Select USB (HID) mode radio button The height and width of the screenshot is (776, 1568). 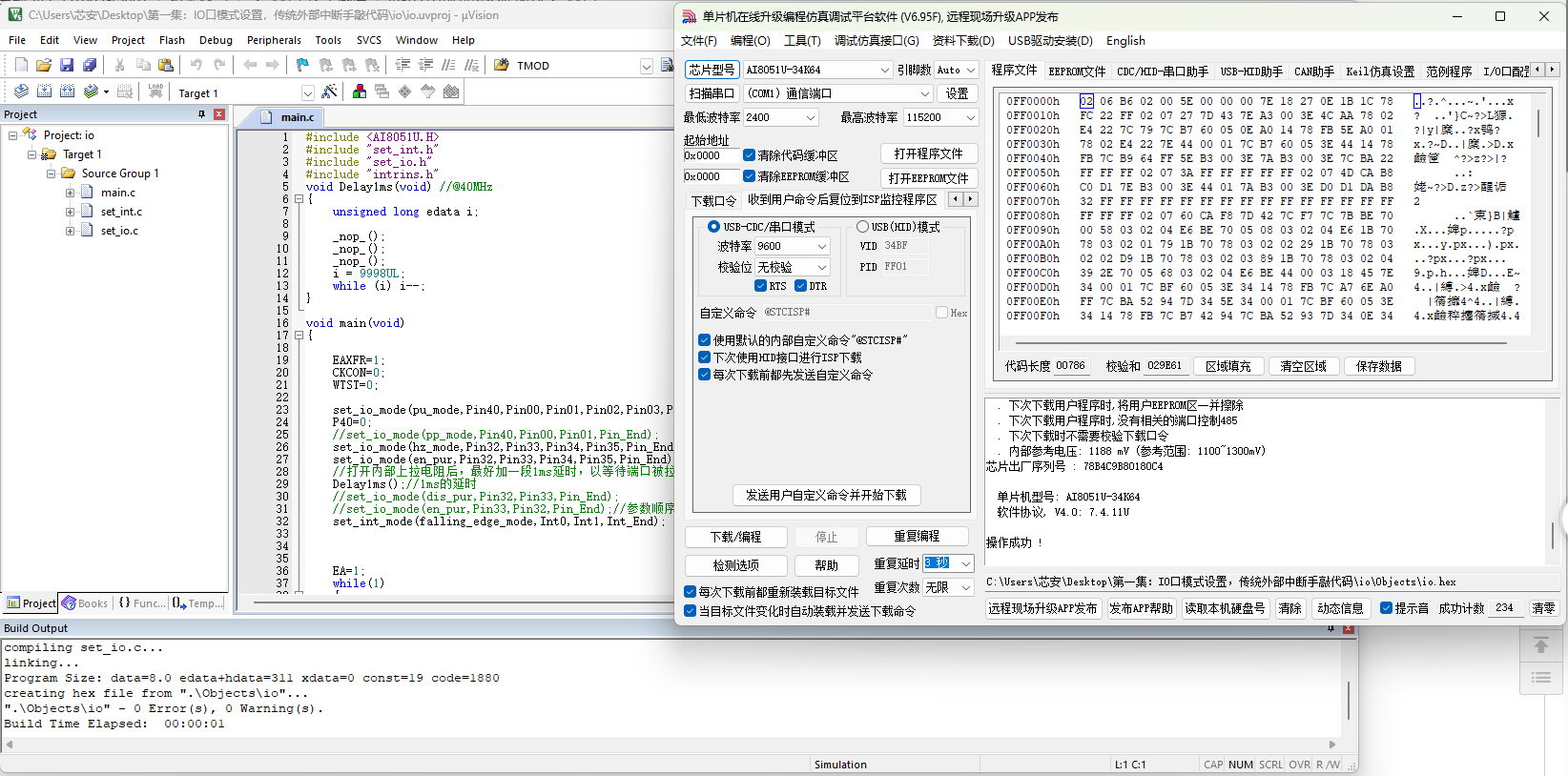click(x=862, y=227)
